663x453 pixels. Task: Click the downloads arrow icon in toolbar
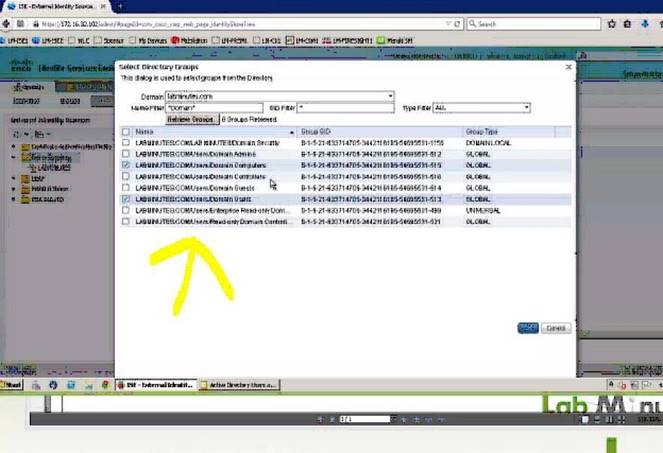[x=645, y=24]
